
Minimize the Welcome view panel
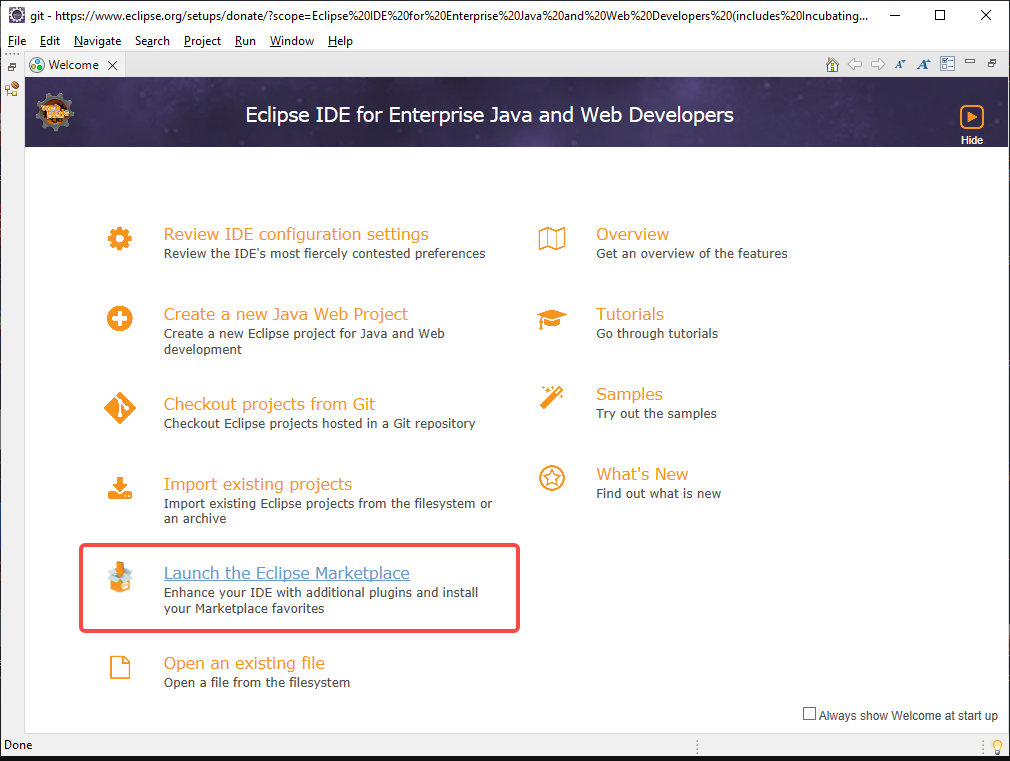tap(970, 62)
